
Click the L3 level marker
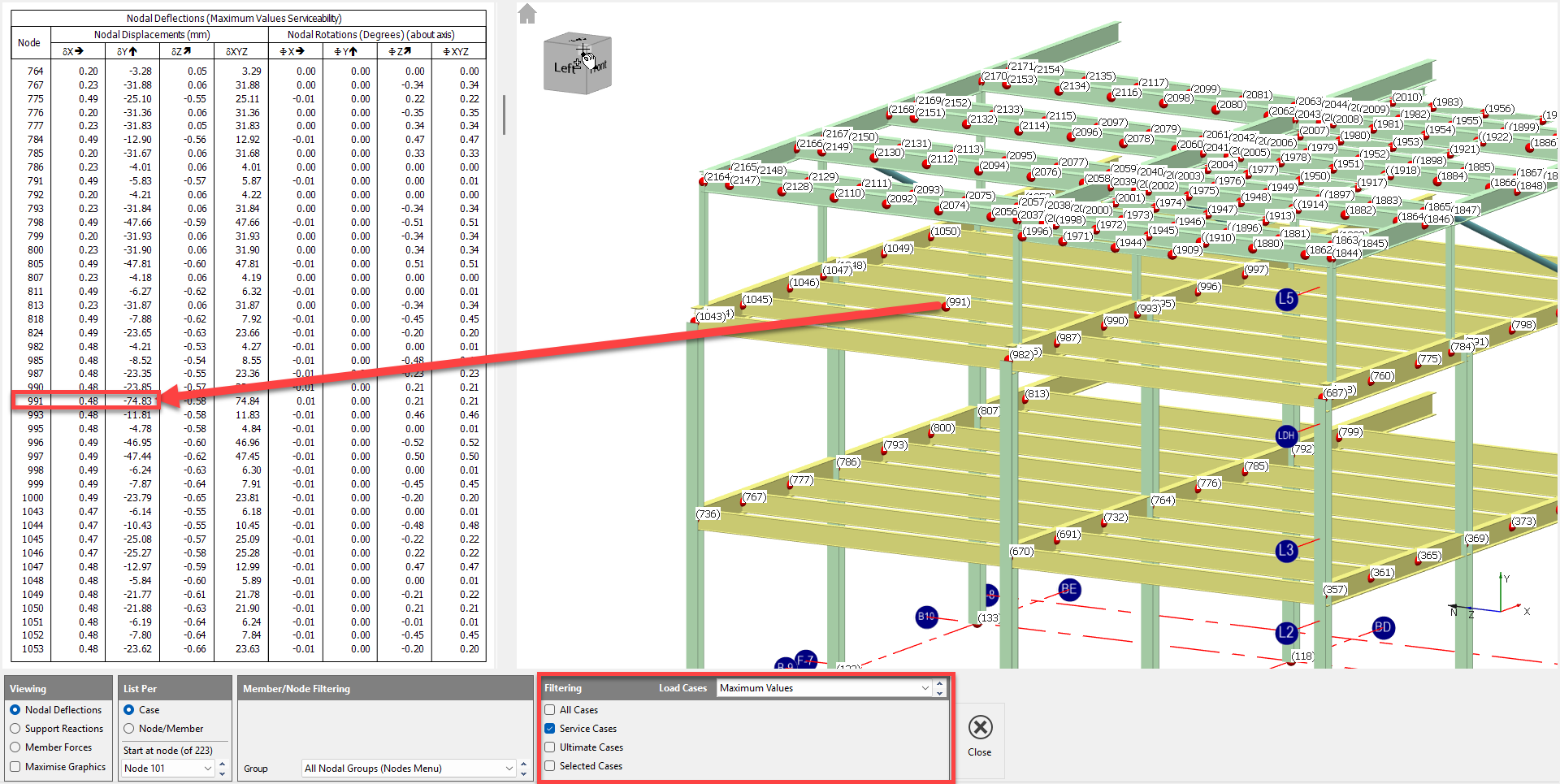(1286, 551)
